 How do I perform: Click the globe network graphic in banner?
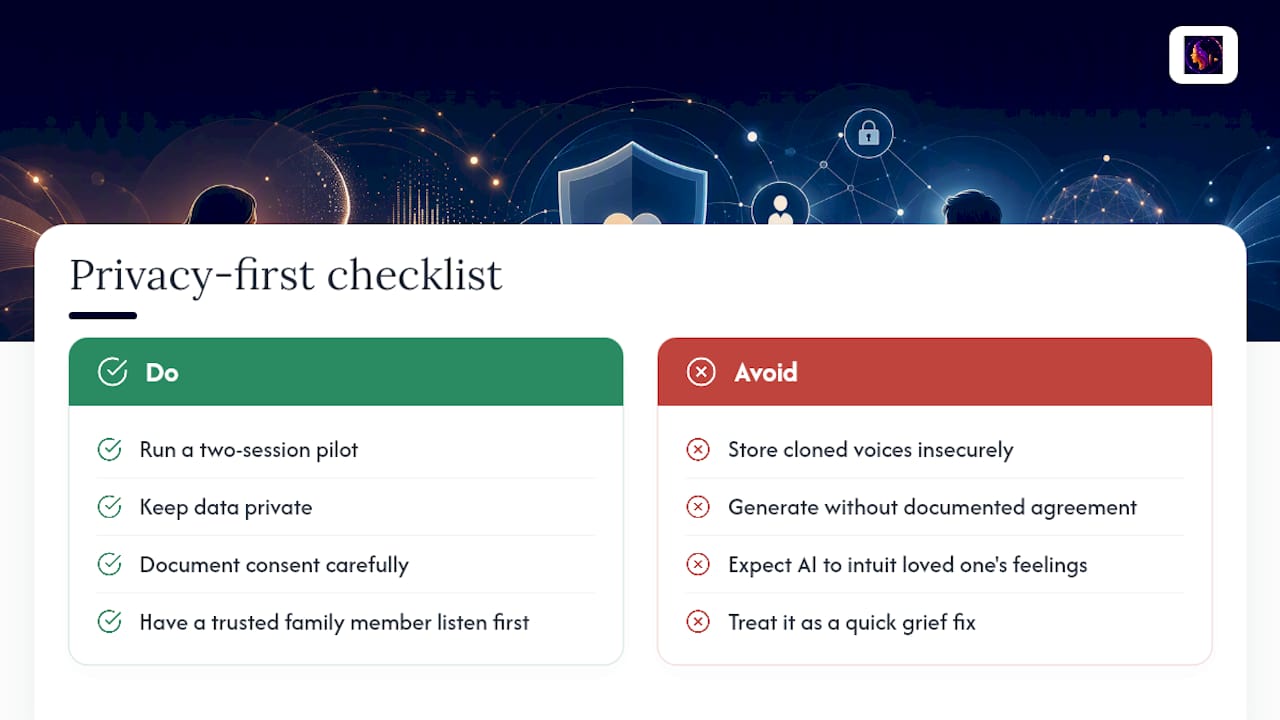pyautogui.click(x=1103, y=198)
